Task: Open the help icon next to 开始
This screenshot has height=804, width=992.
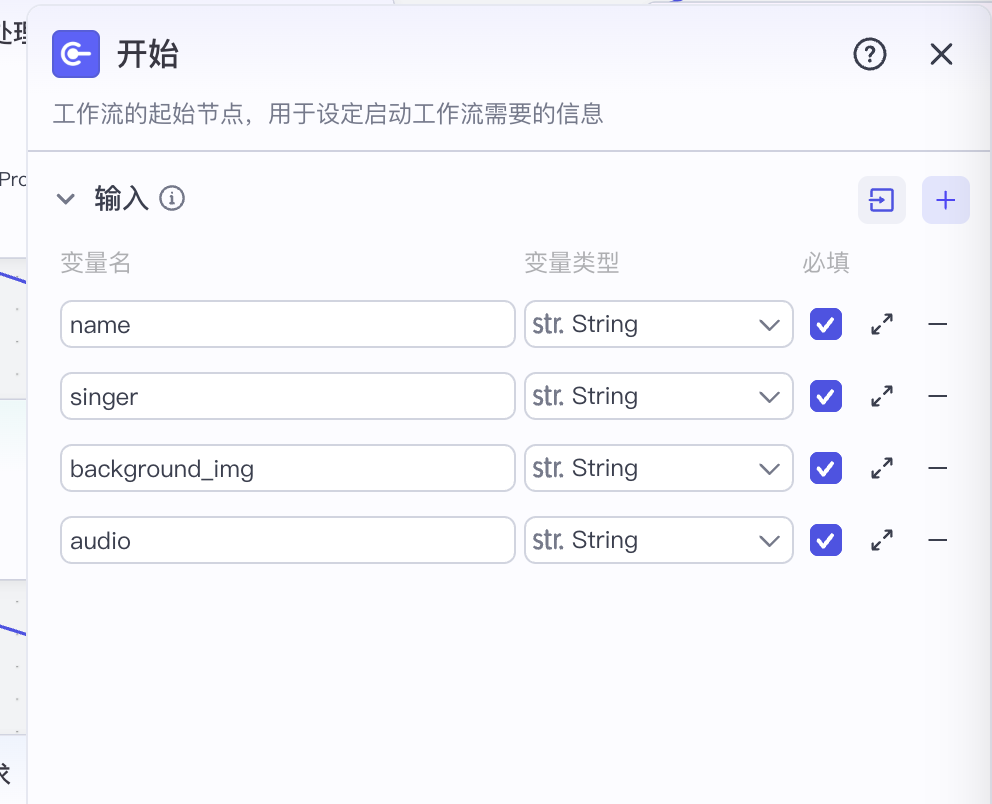Action: tap(870, 55)
